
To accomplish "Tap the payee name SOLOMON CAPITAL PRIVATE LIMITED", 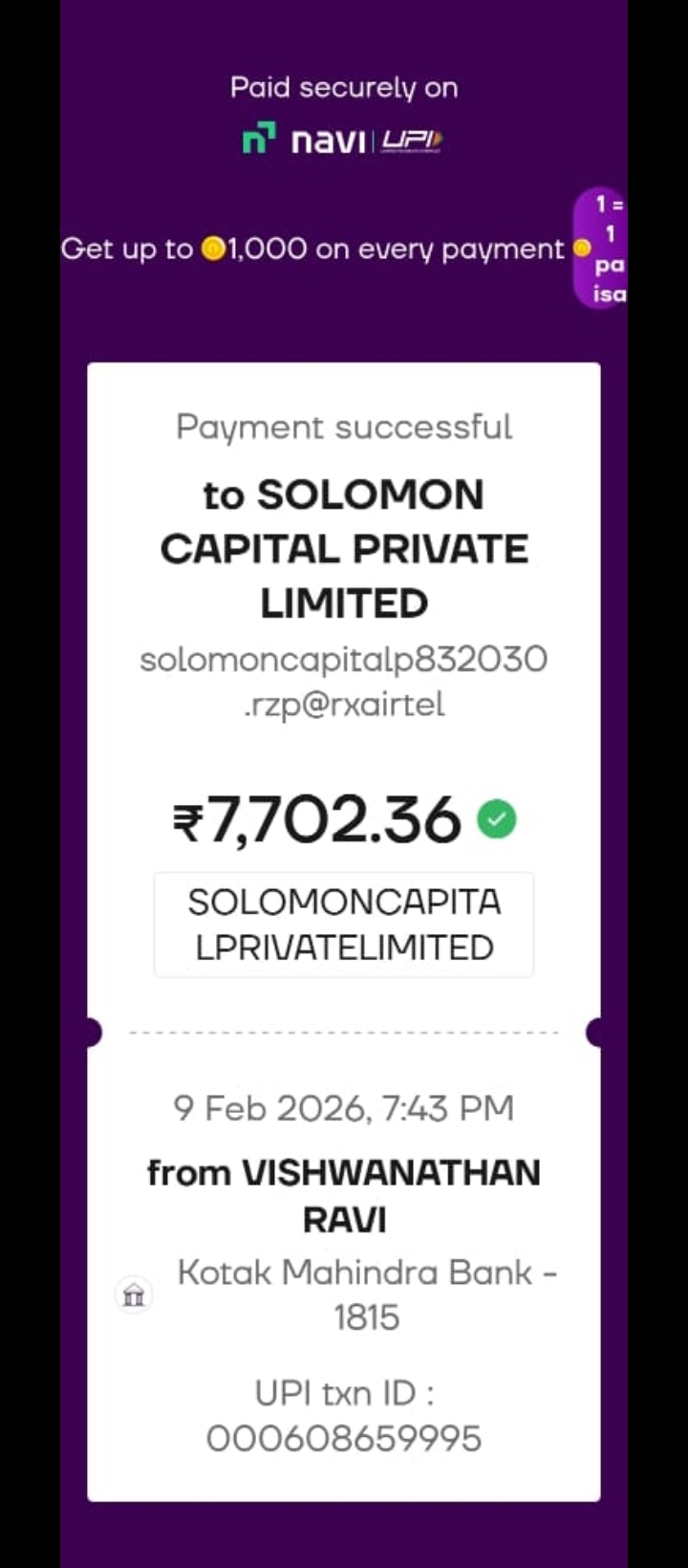I will (344, 549).
